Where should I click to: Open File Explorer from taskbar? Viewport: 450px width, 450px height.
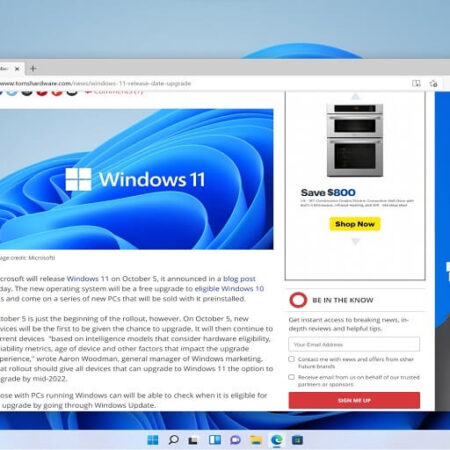[x=256, y=440]
